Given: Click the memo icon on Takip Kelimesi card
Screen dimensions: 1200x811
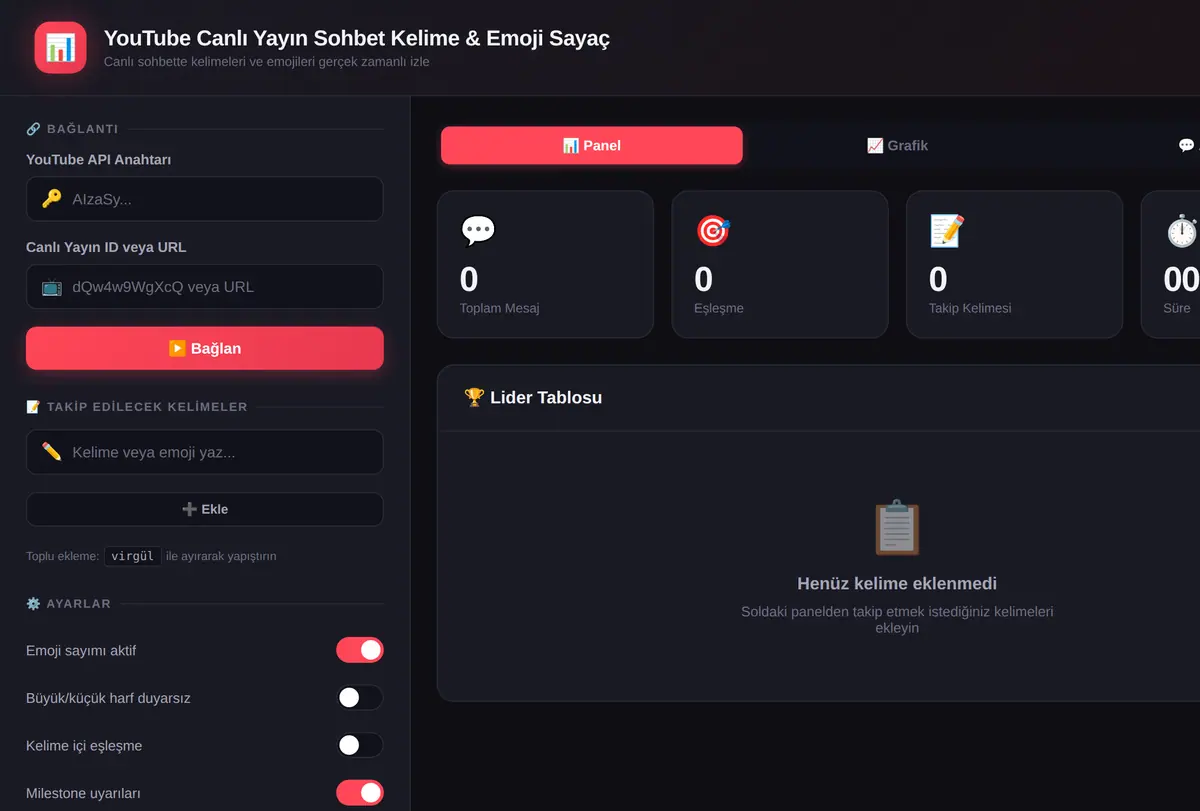Looking at the screenshot, I should coord(946,231).
